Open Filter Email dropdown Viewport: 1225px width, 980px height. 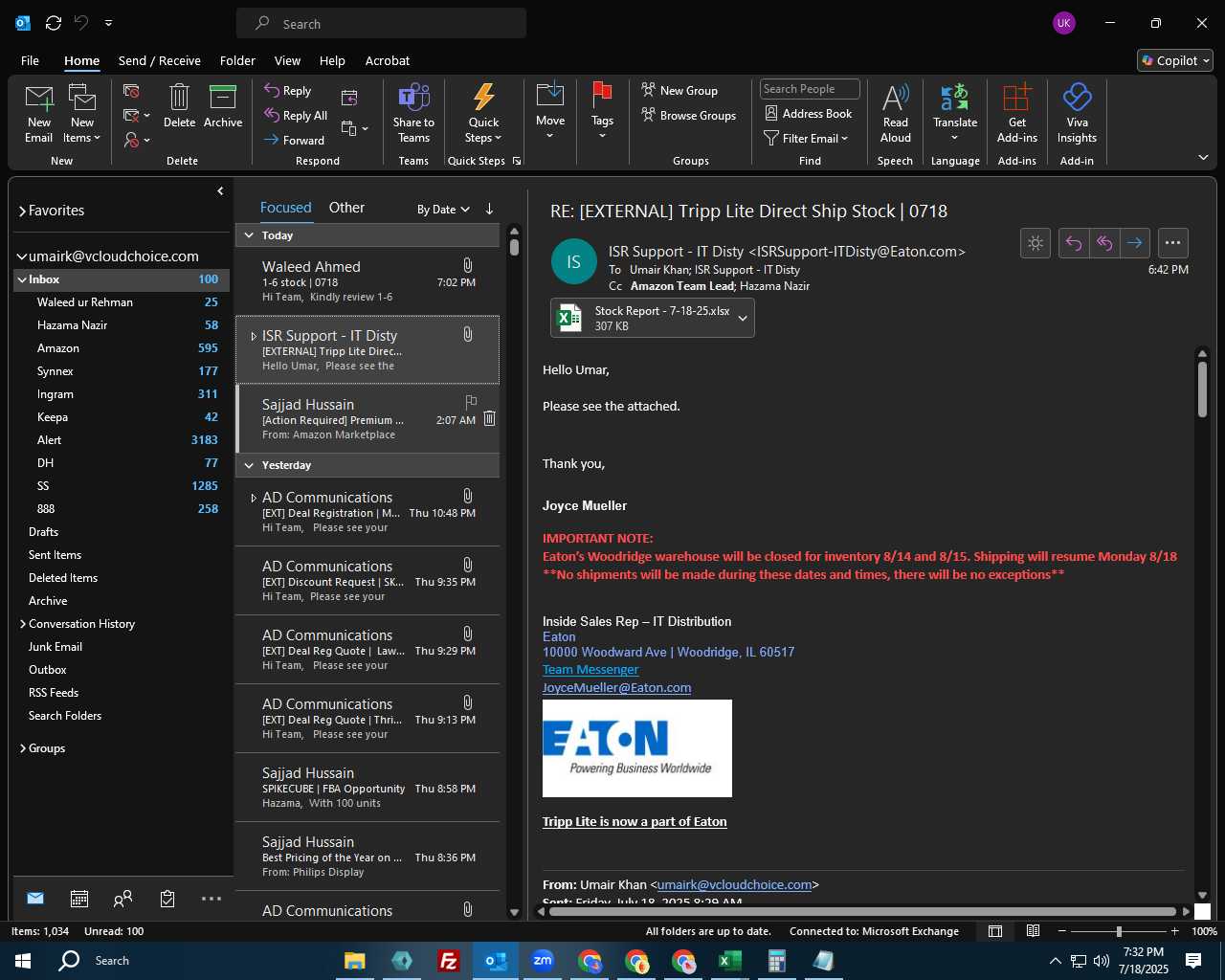click(806, 139)
